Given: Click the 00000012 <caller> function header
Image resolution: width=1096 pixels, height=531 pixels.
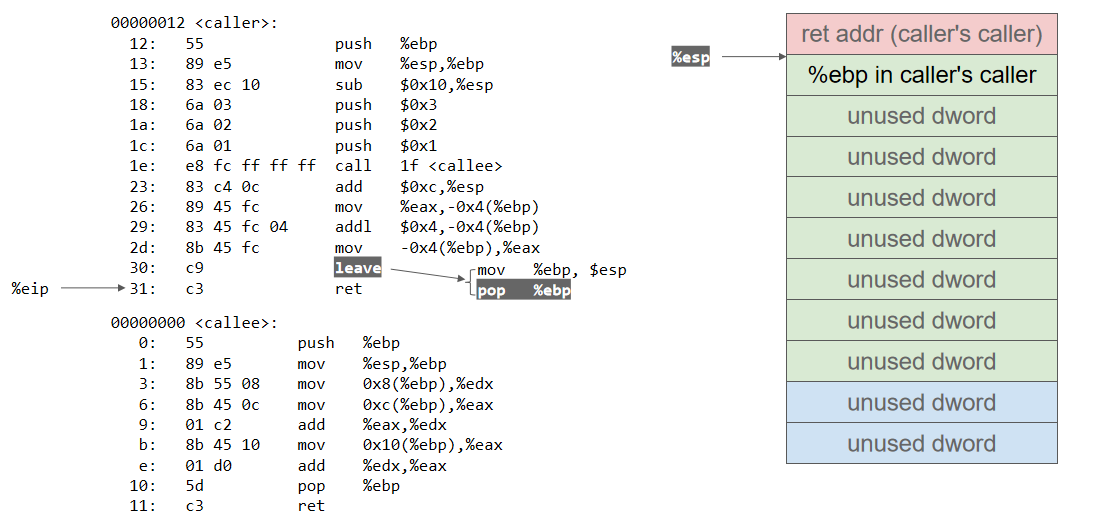Looking at the screenshot, I should click(194, 22).
